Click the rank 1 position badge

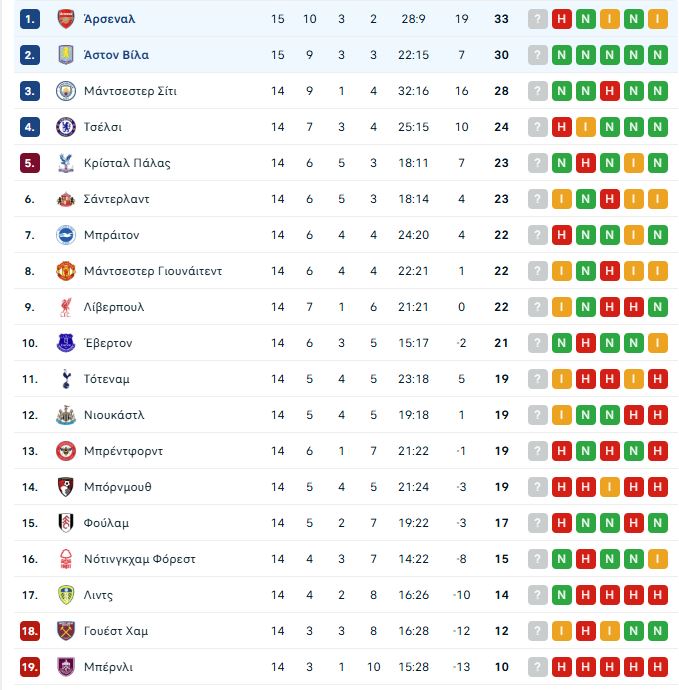click(30, 19)
